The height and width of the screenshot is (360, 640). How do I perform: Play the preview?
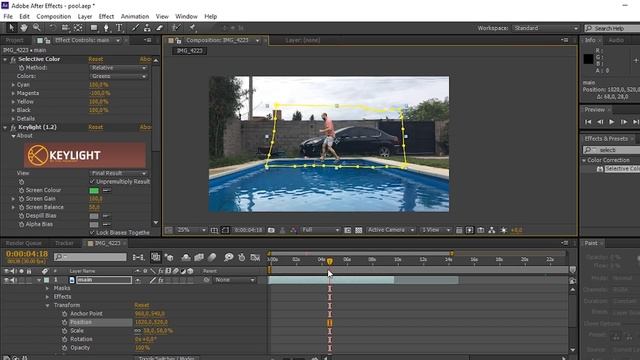click(x=611, y=122)
